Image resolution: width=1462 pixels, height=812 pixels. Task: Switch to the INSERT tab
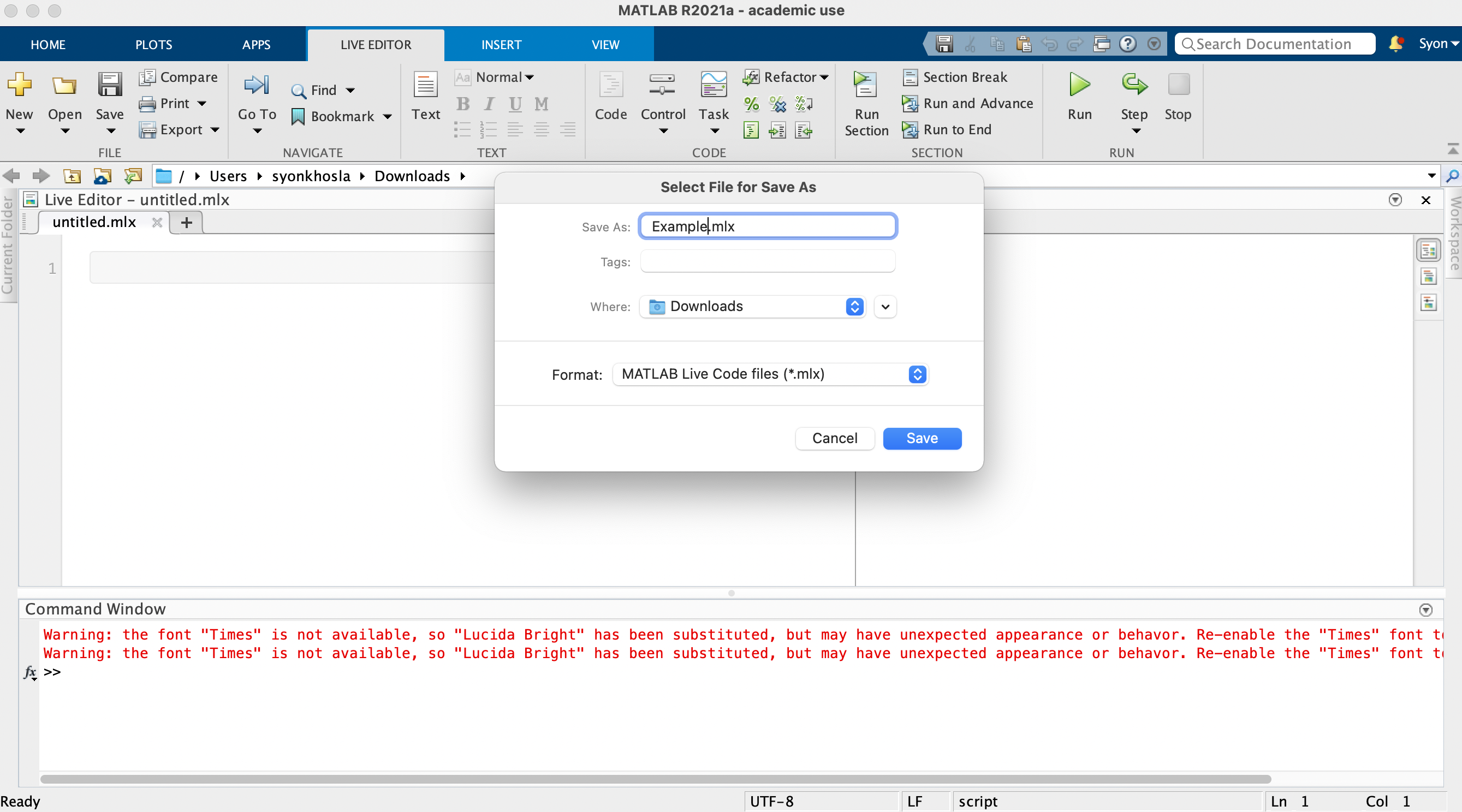click(501, 44)
